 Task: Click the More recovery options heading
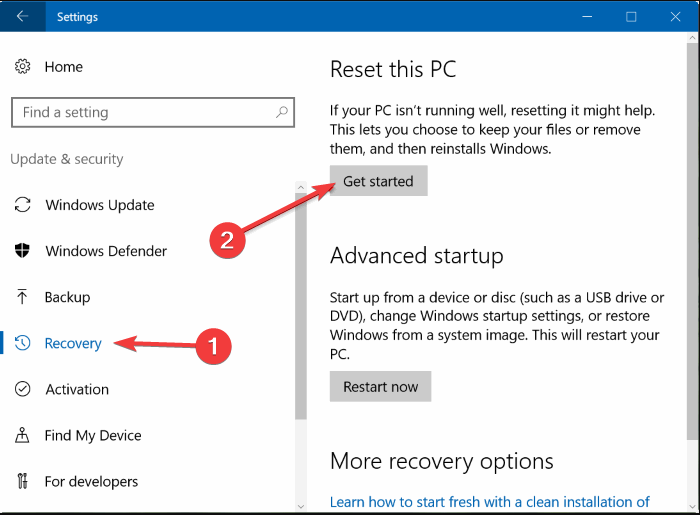click(x=442, y=461)
